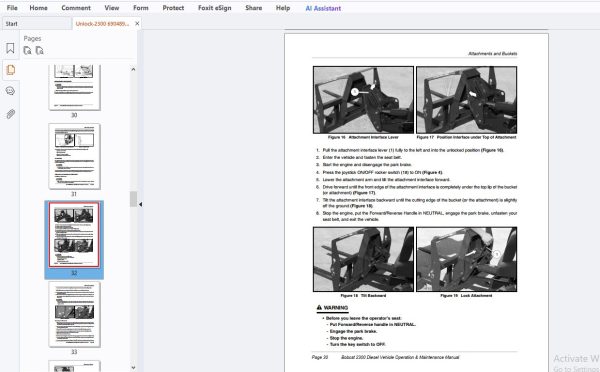This screenshot has width=600, height=372.
Task: Click the thumbnail scrollbar up arrow
Action: pos(133,69)
